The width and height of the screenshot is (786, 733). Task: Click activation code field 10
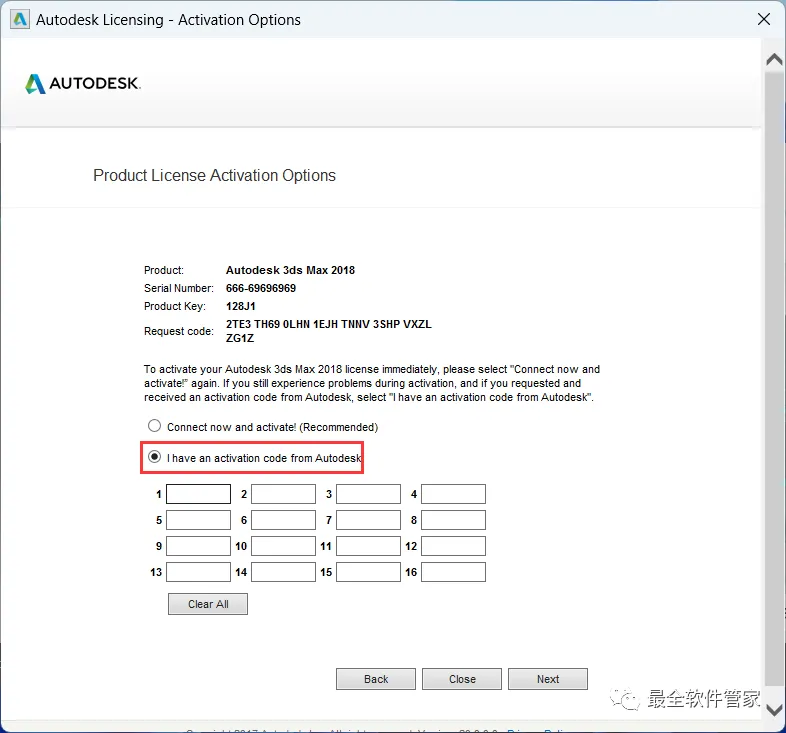[283, 546]
